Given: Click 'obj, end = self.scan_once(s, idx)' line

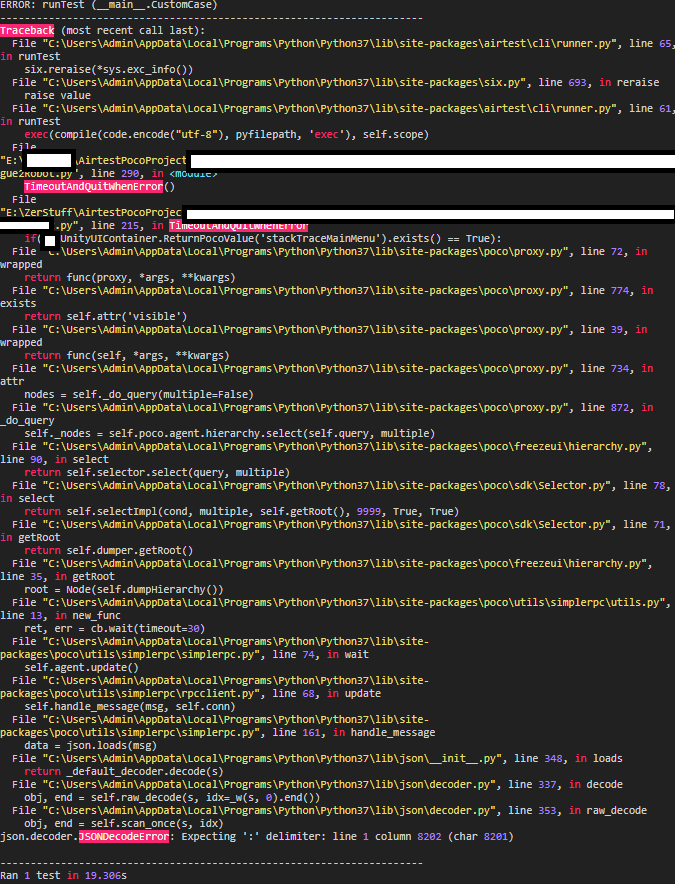Looking at the screenshot, I should tap(123, 823).
